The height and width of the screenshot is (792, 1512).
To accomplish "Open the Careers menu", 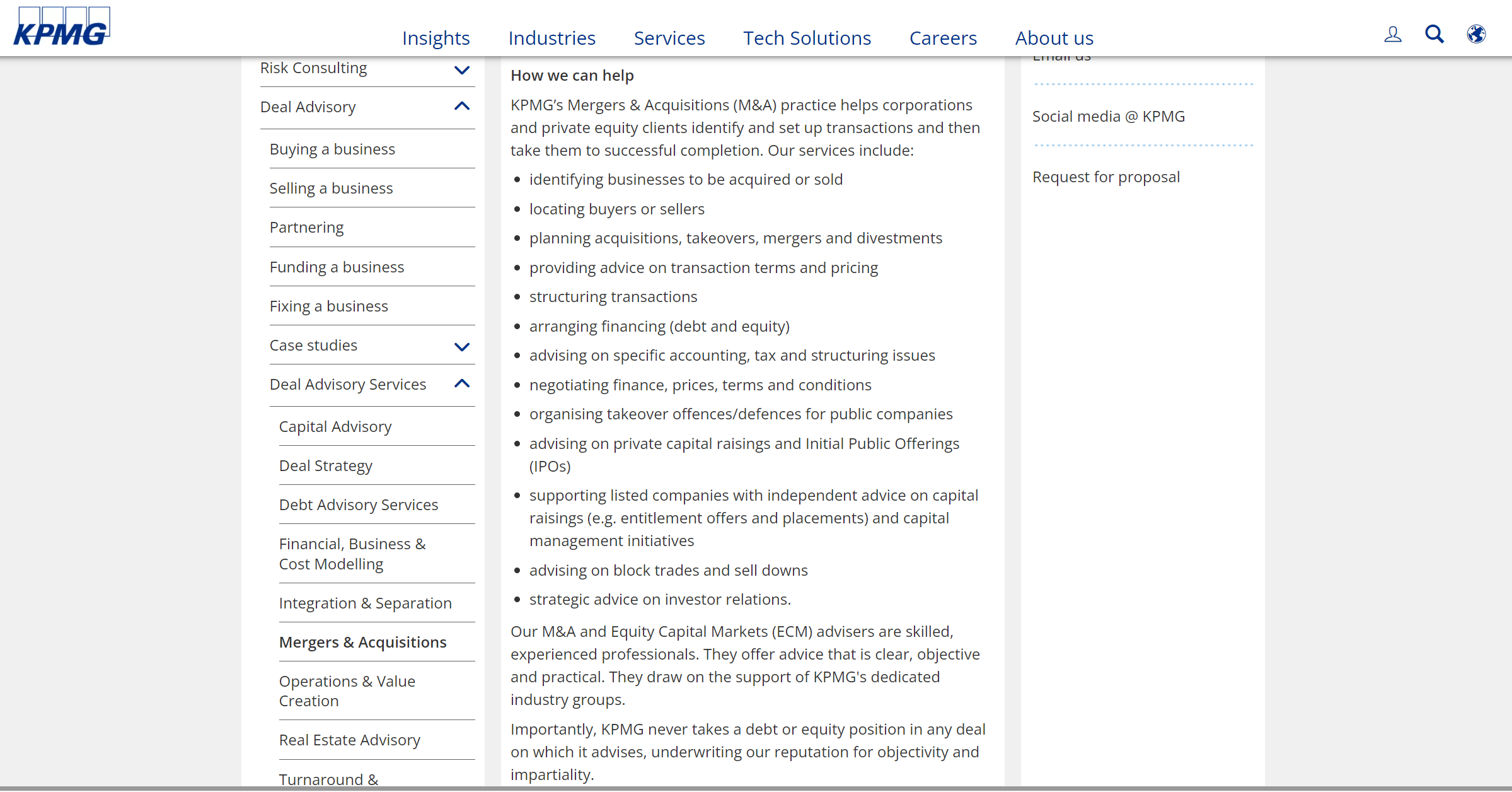I will coord(944,38).
